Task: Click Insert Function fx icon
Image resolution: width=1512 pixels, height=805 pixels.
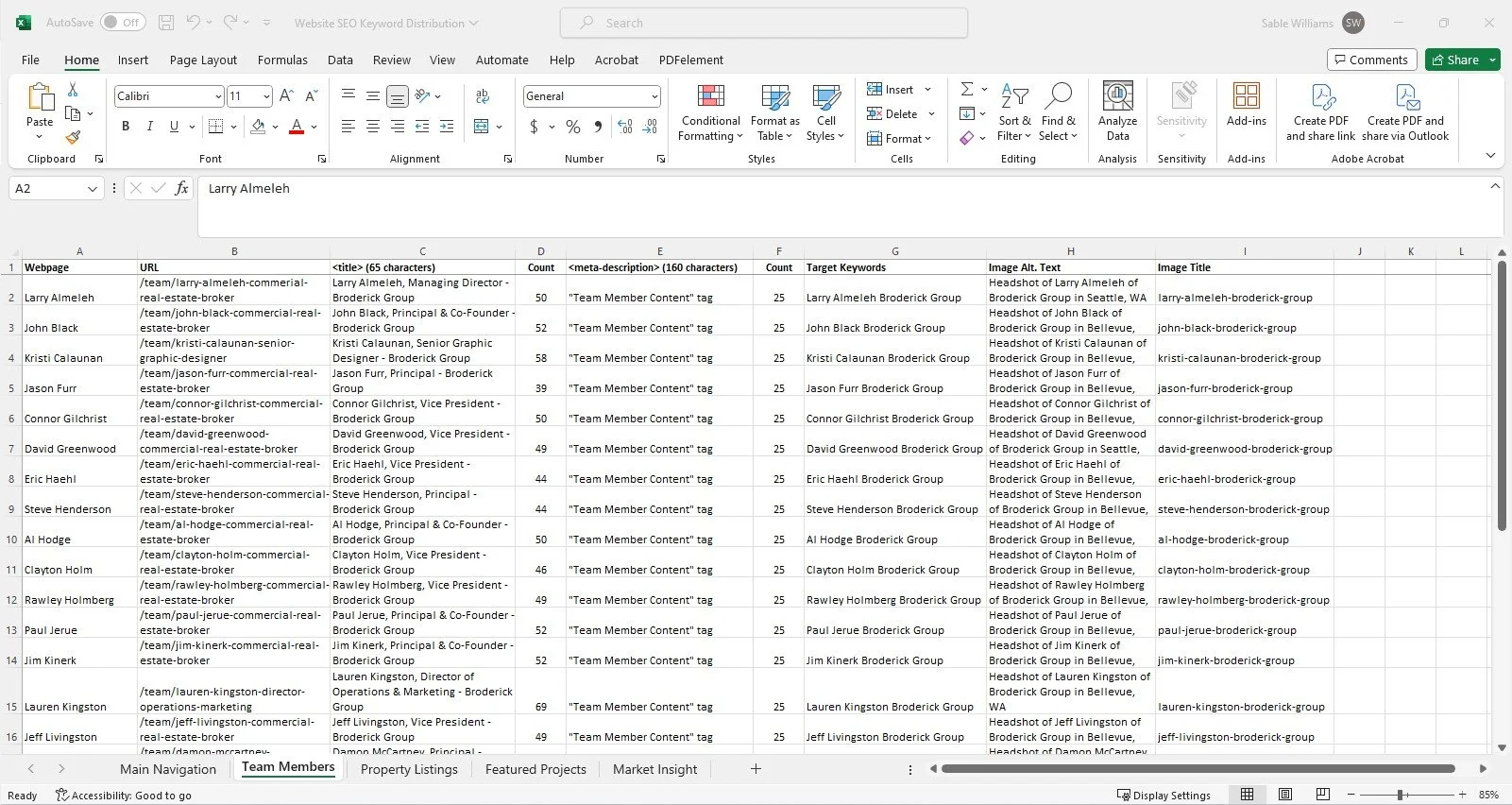Action: click(181, 188)
